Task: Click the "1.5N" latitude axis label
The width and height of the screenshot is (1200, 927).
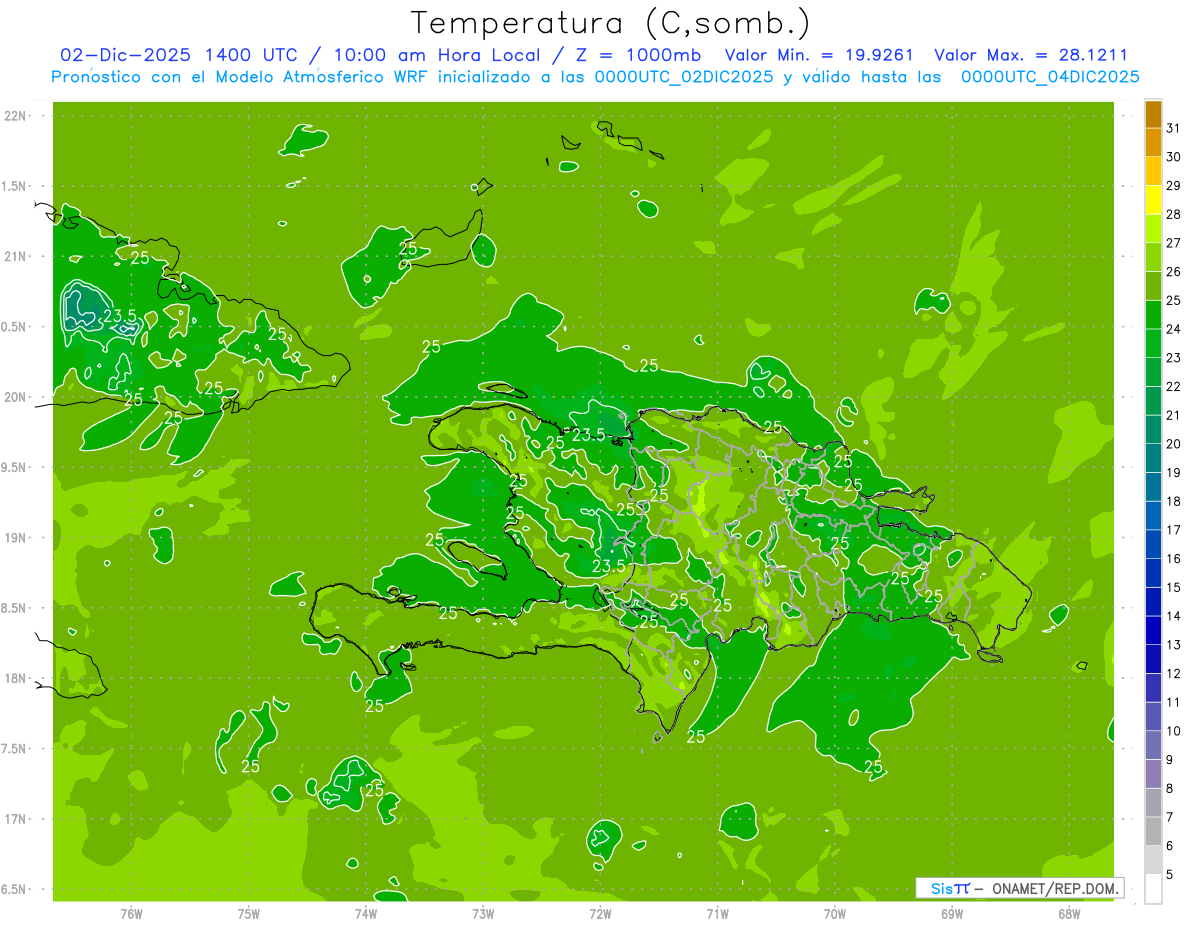Action: pos(14,186)
